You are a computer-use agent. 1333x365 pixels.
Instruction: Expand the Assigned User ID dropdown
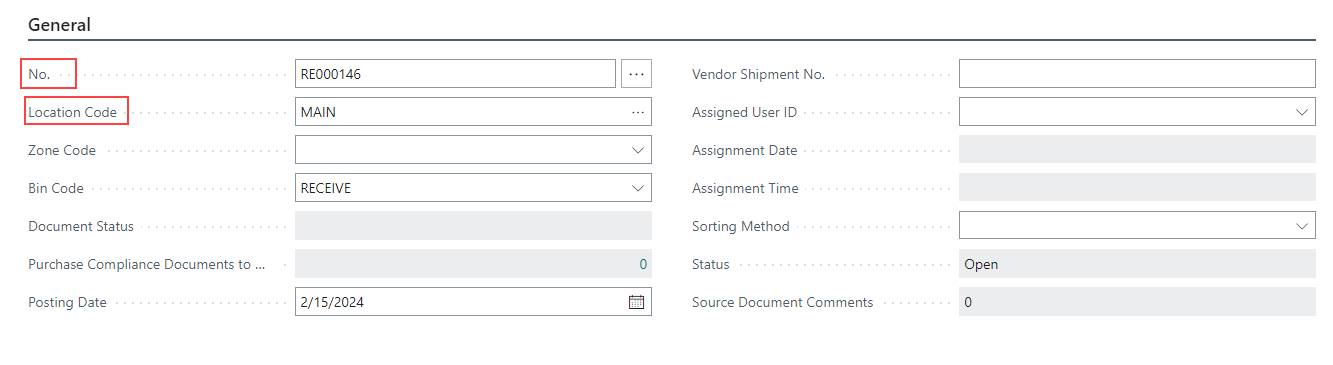coord(1302,112)
